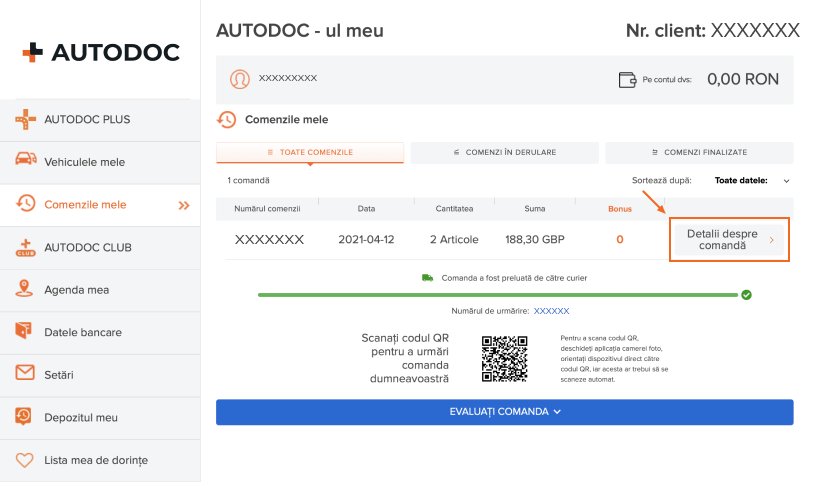Click the user avatar icon
The width and height of the screenshot is (820, 482).
[240, 79]
